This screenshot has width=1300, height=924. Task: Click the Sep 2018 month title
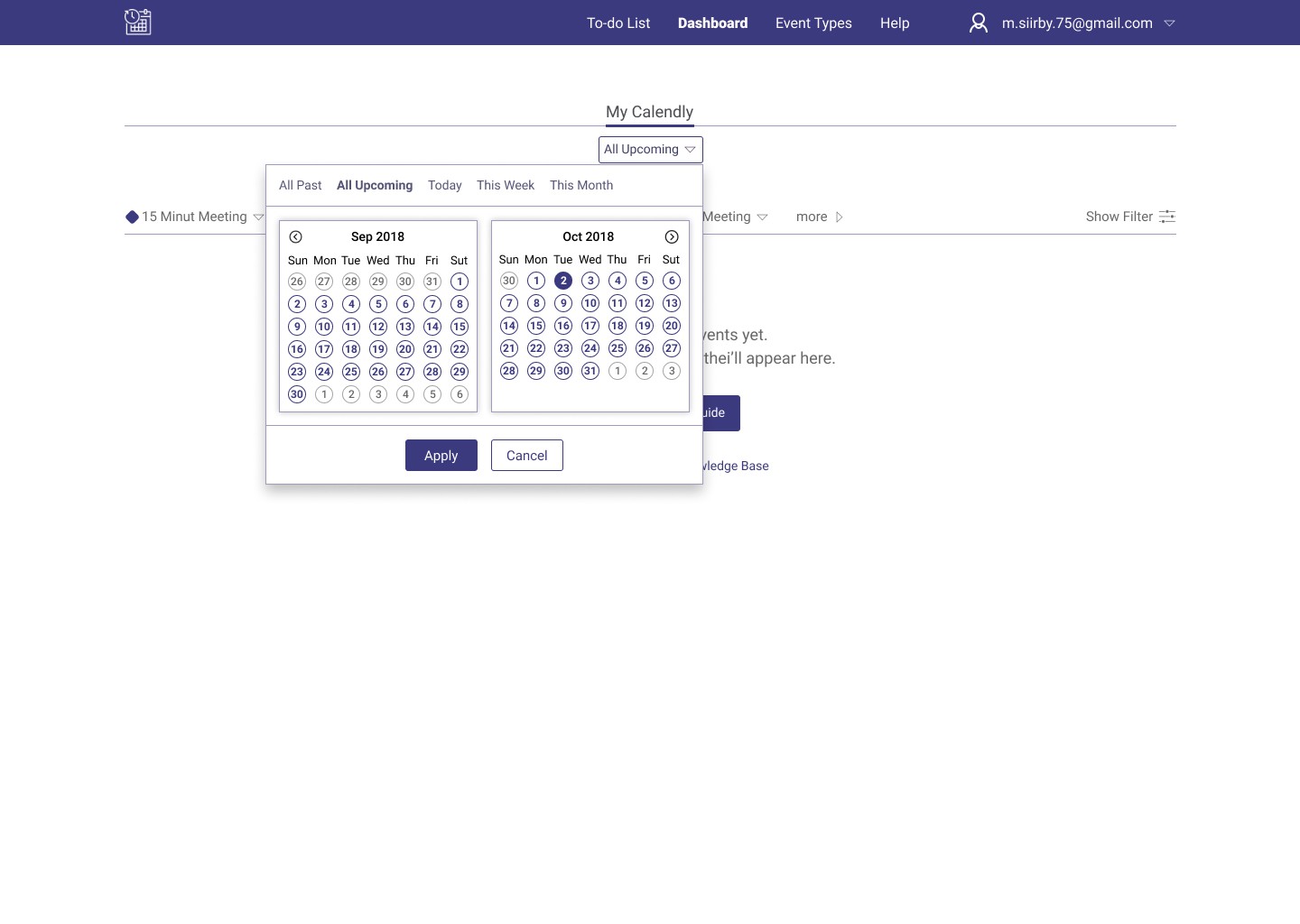tap(377, 236)
